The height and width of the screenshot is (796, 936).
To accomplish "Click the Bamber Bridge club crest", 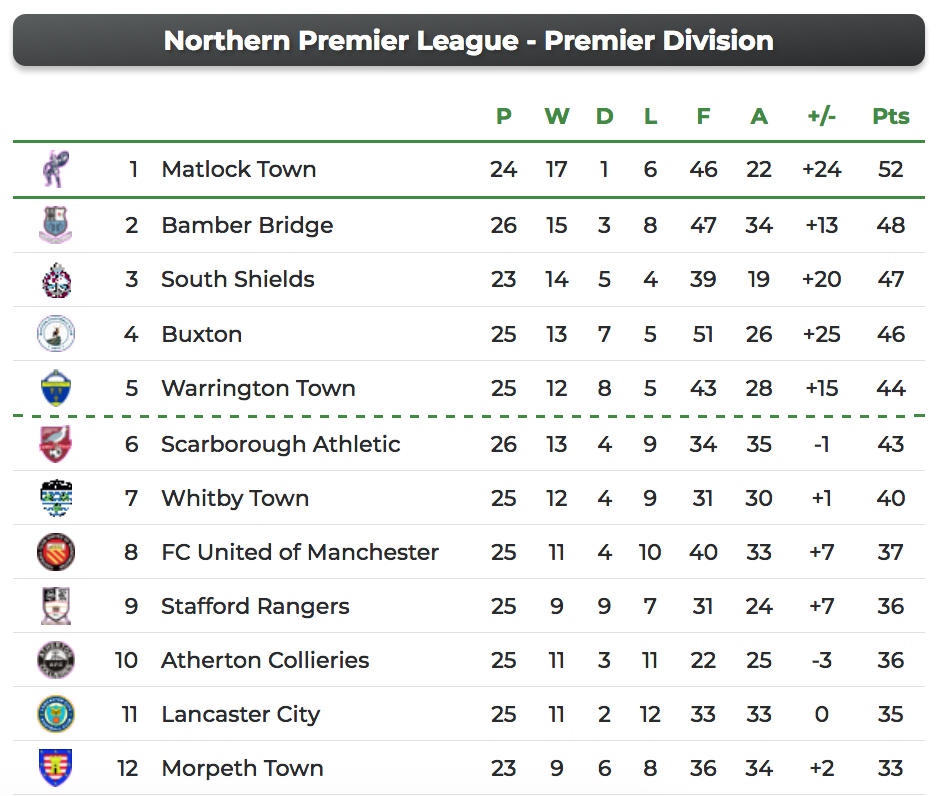I will (56, 225).
